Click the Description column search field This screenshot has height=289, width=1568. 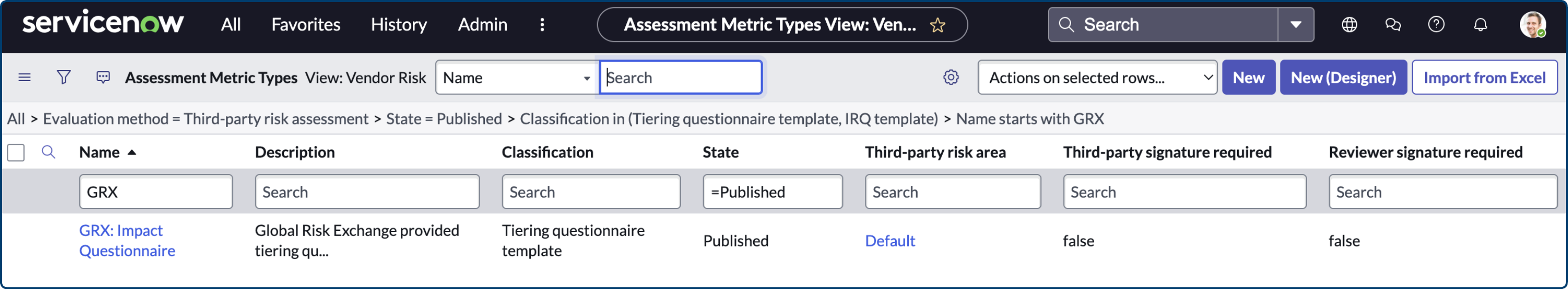coord(366,192)
